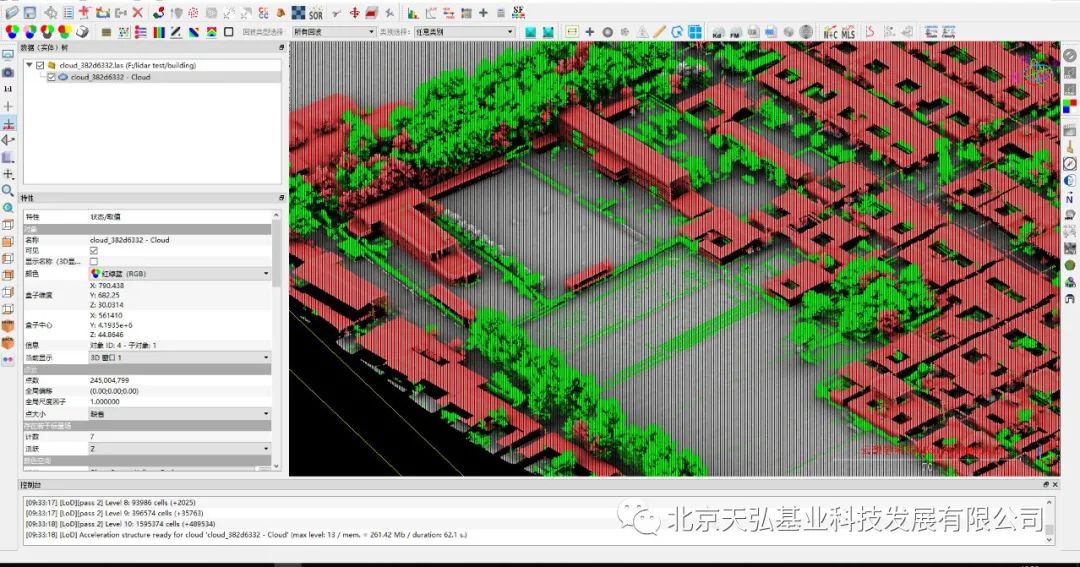Toggle checkbox of cloud_382d6332 - Cloud item
This screenshot has height=567, width=1080.
51,77
